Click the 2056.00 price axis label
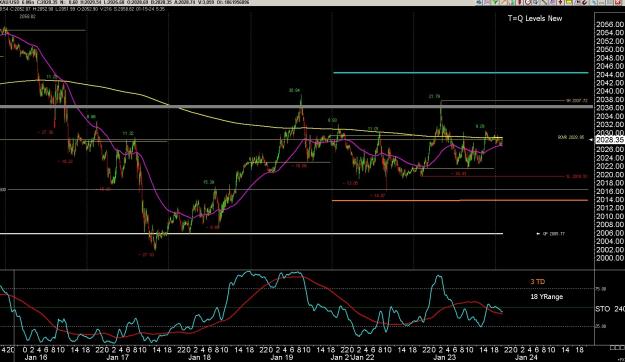 610,25
